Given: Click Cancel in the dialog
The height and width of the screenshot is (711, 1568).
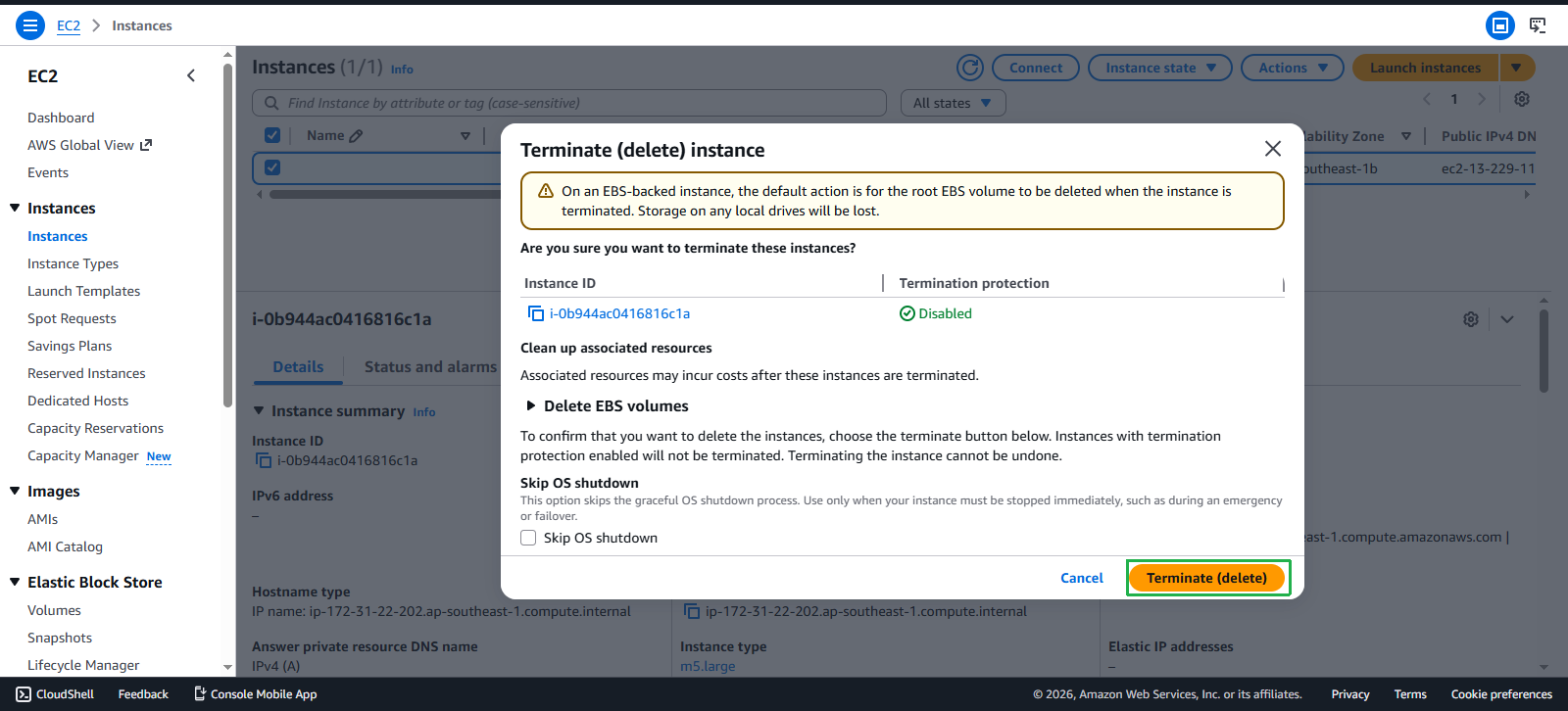Looking at the screenshot, I should (1082, 578).
